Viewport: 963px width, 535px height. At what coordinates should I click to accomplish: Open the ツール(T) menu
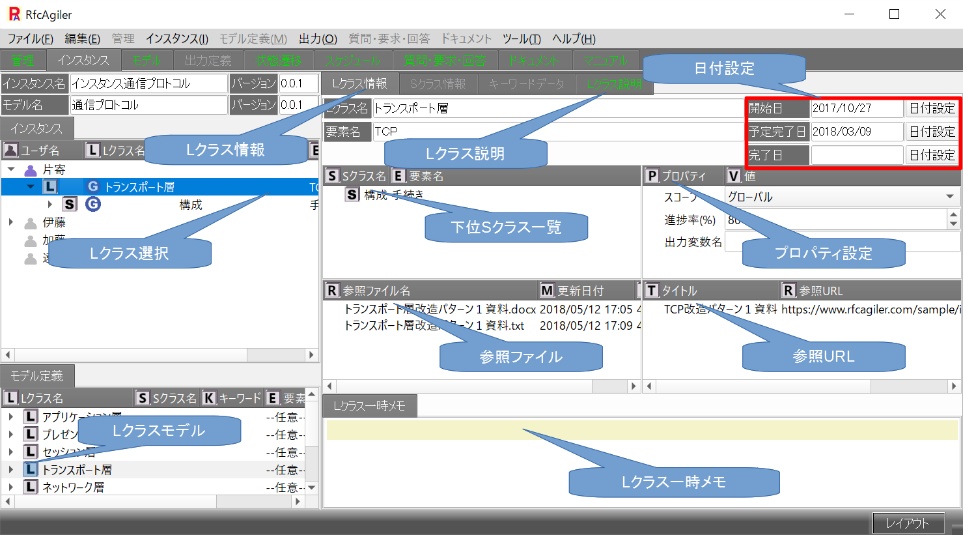(x=521, y=39)
